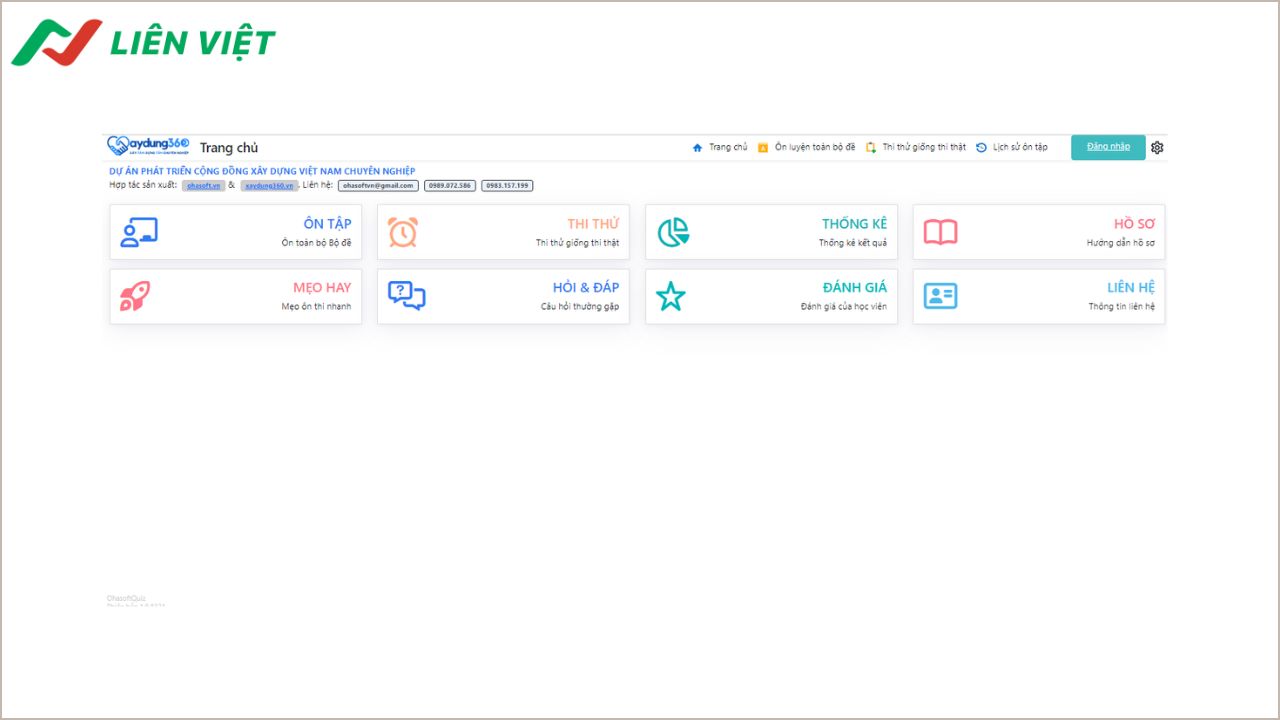
Task: Click the subtitle Đánh giá của học viên
Action: [x=844, y=307]
